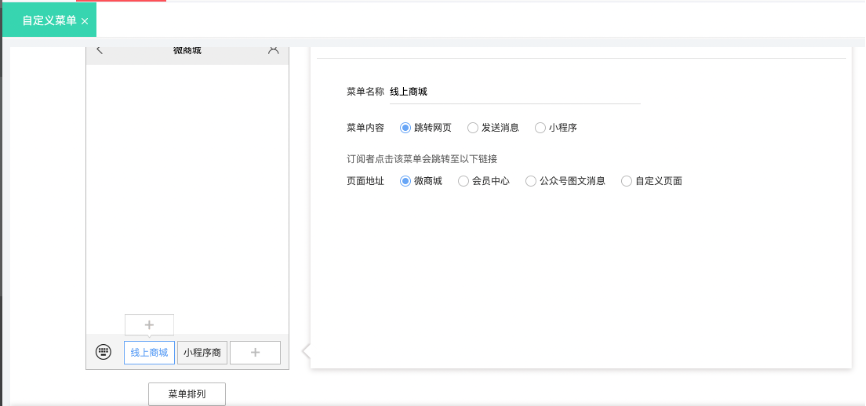This screenshot has height=406, width=866.
Task: Choose 小程序 as menu content
Action: coord(540,128)
